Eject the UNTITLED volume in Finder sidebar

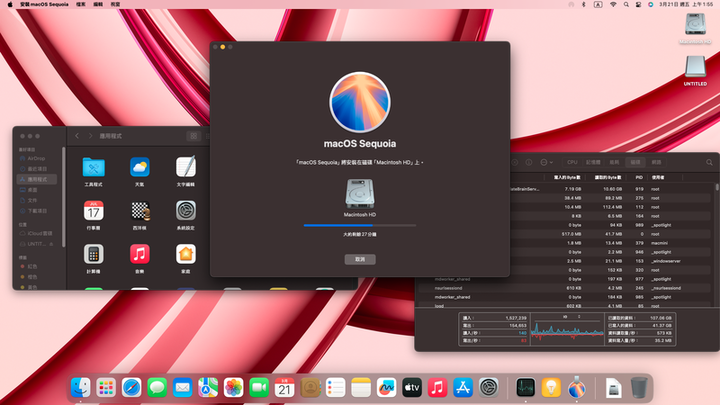click(51, 244)
